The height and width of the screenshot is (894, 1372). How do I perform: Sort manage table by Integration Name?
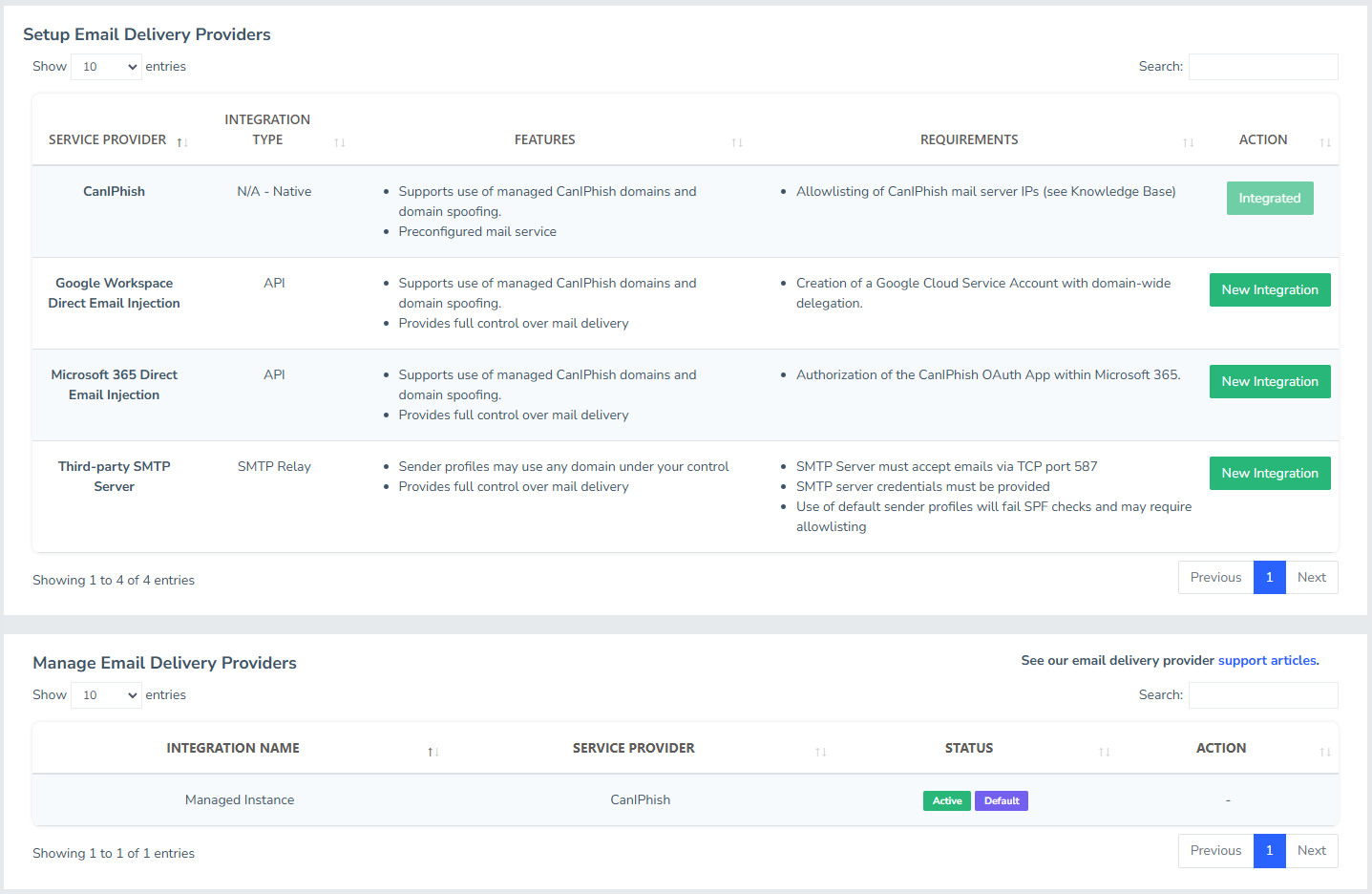[x=433, y=752]
